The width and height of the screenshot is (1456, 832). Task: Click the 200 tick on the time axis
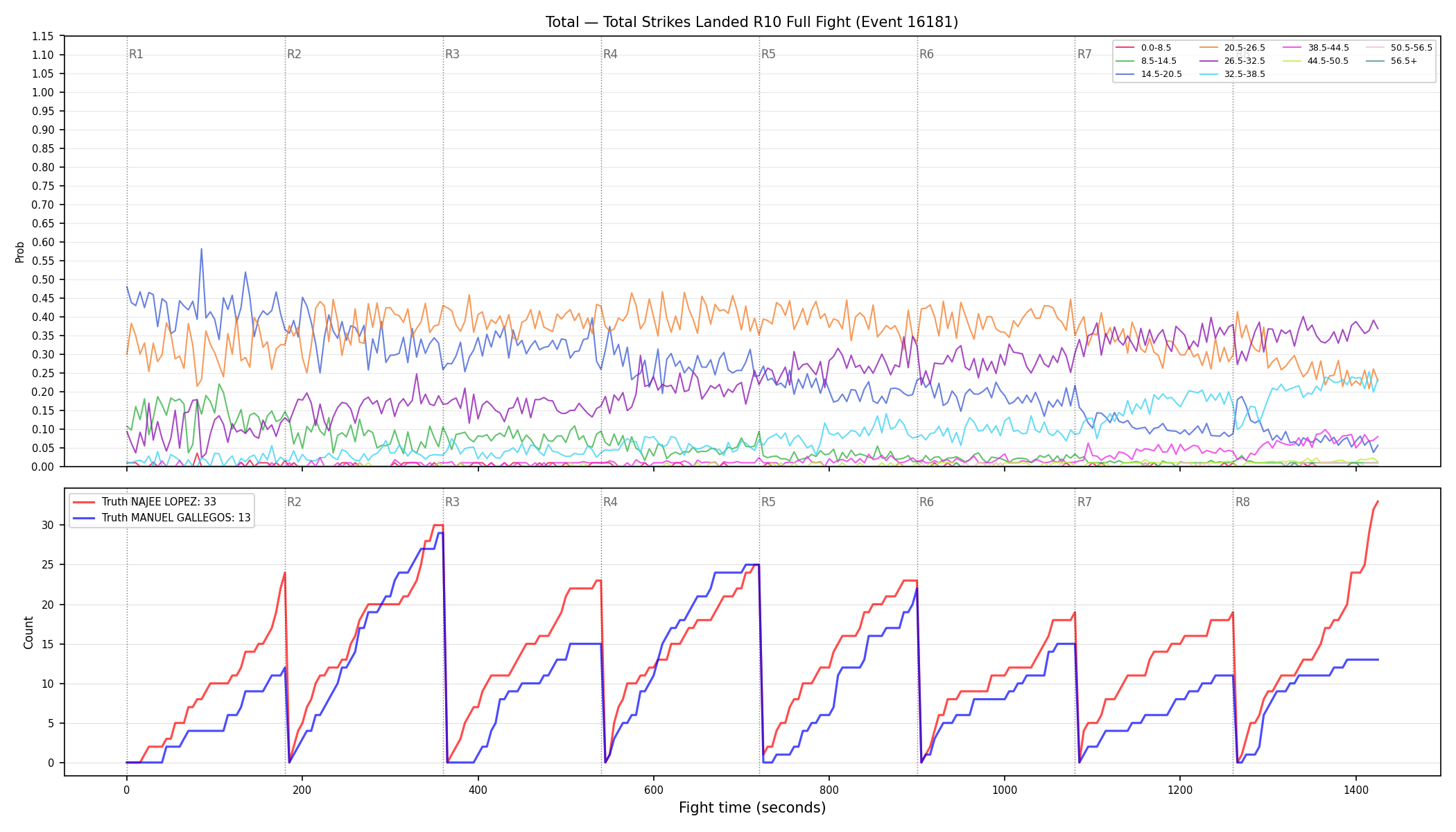(x=302, y=789)
